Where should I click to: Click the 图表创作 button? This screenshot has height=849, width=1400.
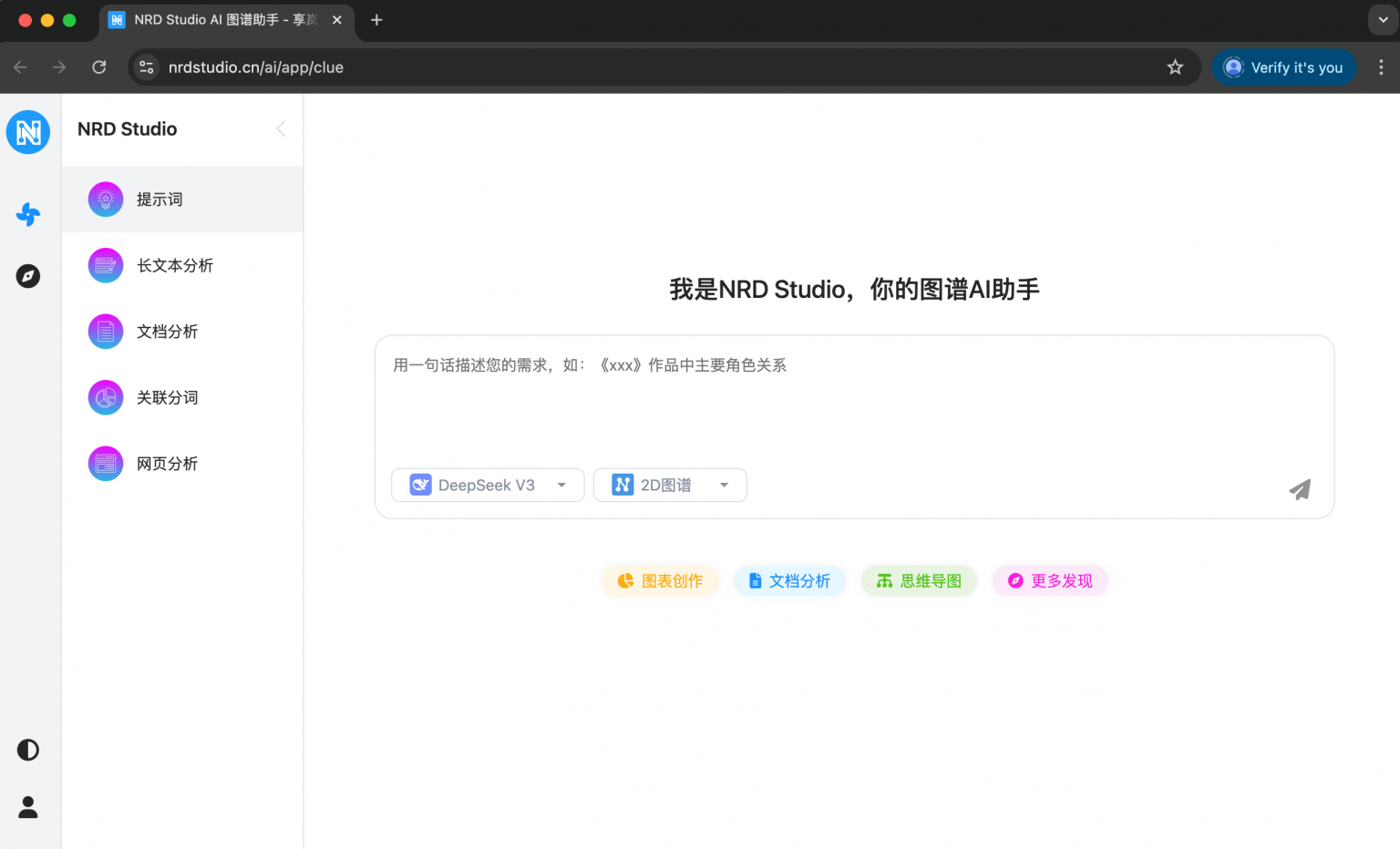point(660,581)
